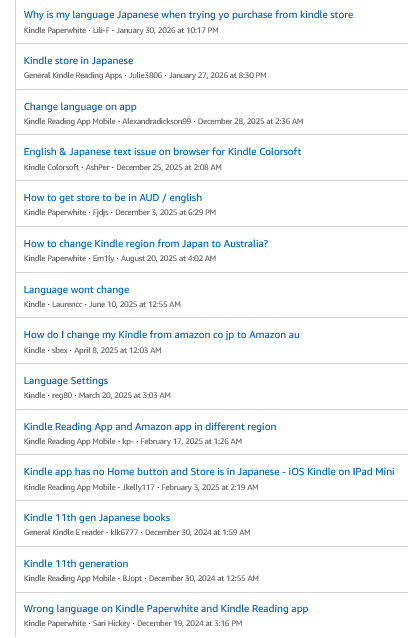Open 'Kindle store in Japanese' thread
Screen dimensions: 408x638
(x=79, y=61)
